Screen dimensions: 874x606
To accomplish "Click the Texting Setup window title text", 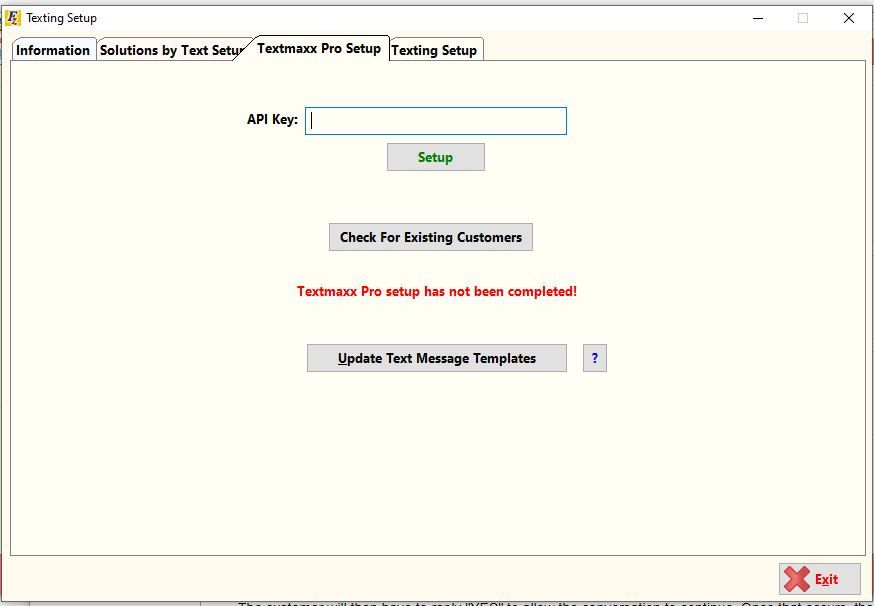I will pyautogui.click(x=61, y=18).
